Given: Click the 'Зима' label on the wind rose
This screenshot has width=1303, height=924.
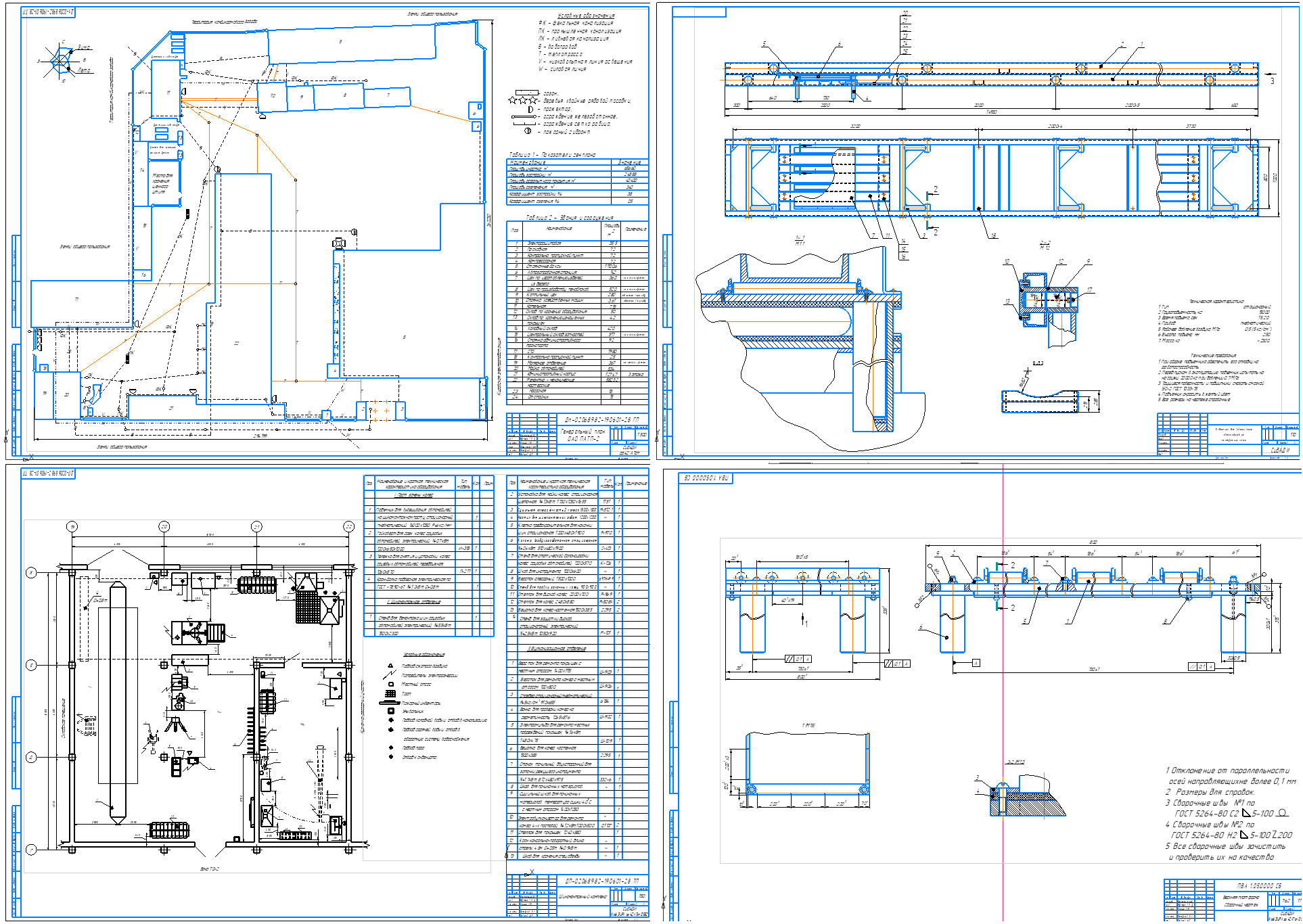Looking at the screenshot, I should point(84,47).
